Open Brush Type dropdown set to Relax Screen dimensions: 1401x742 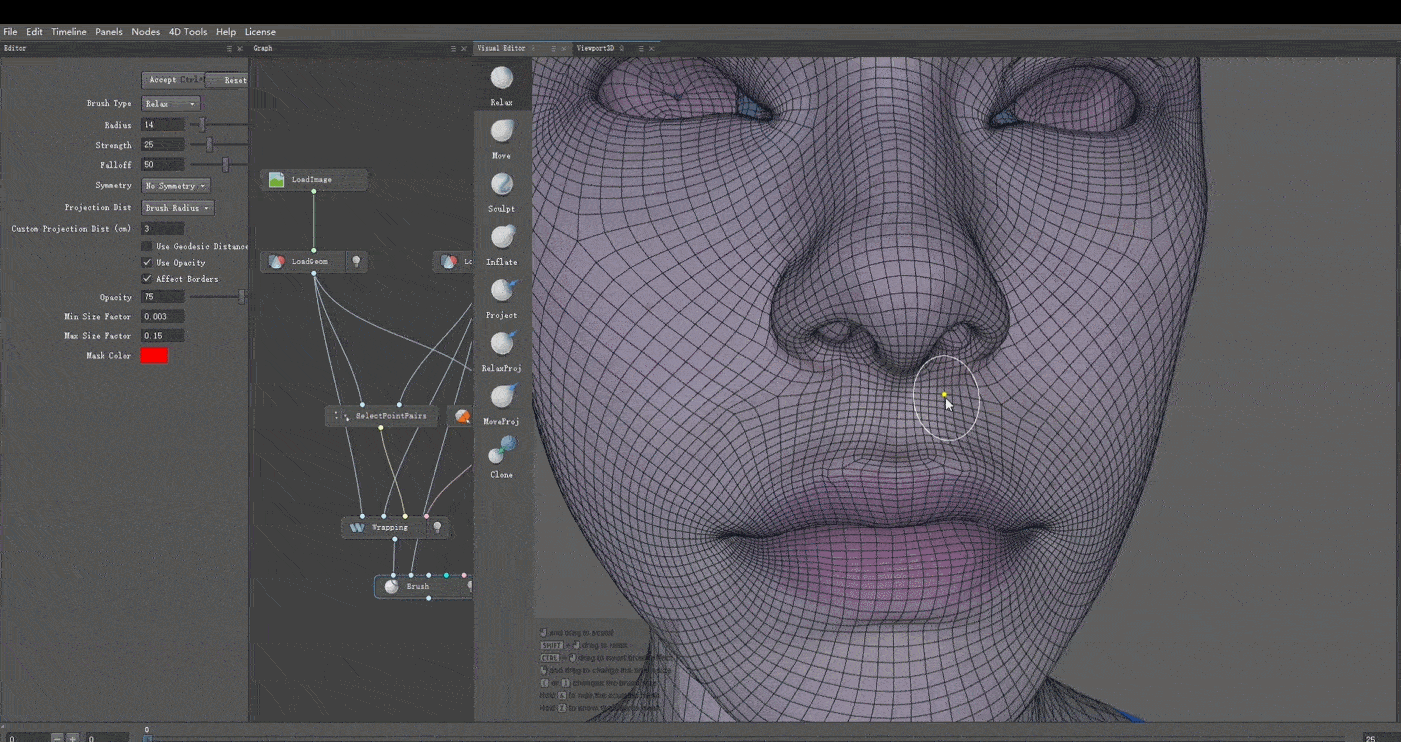pyautogui.click(x=171, y=104)
